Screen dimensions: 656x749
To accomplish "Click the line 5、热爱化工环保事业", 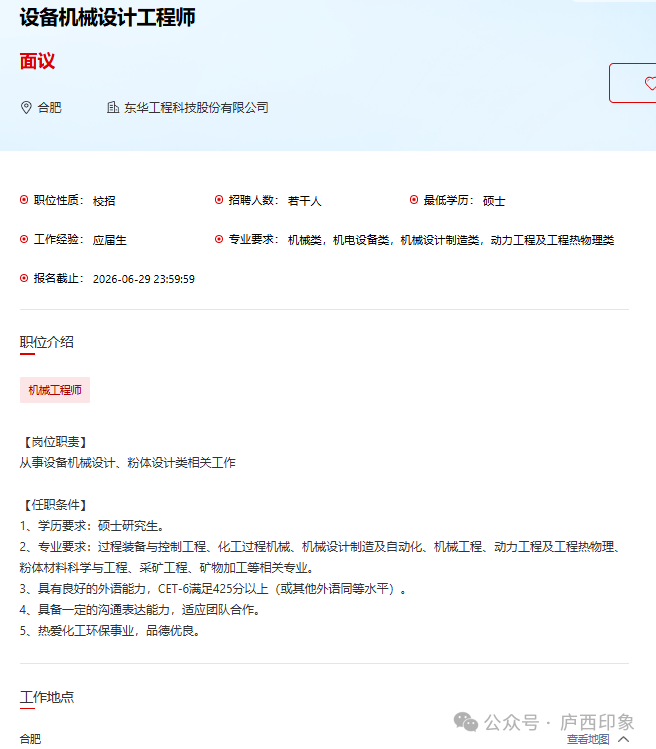I will (x=111, y=631).
